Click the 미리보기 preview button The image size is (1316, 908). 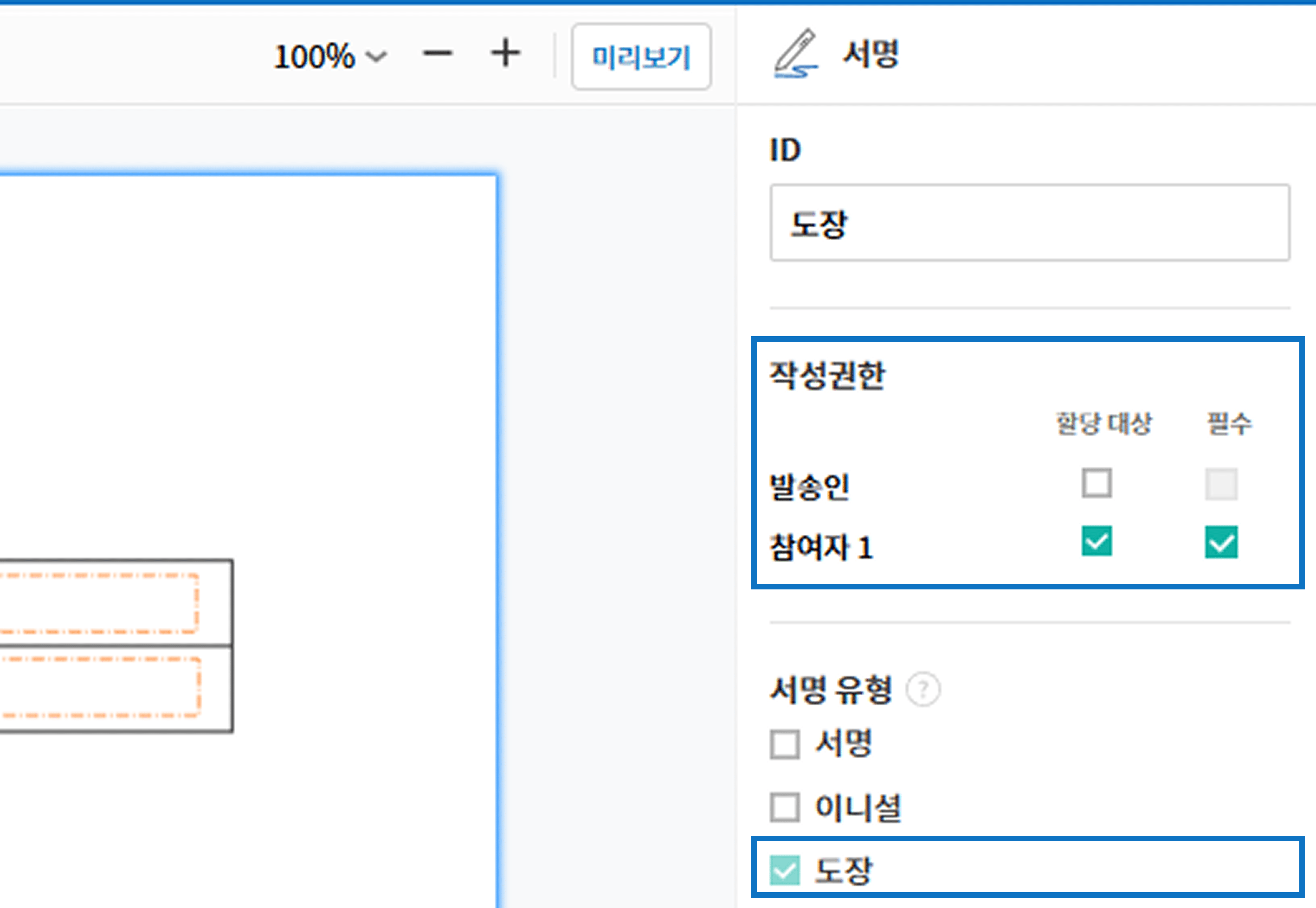pyautogui.click(x=641, y=57)
